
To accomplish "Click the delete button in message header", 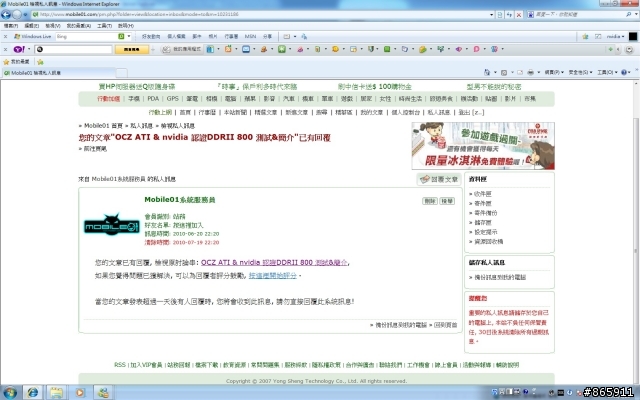I will coord(430,201).
